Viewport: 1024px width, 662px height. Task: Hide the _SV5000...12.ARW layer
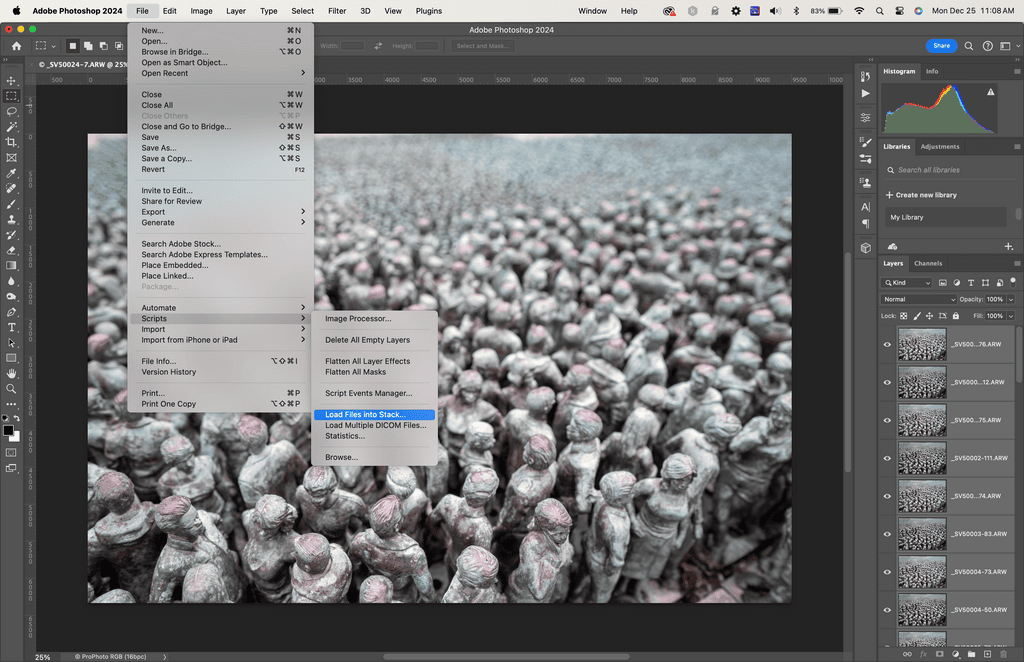(887, 383)
